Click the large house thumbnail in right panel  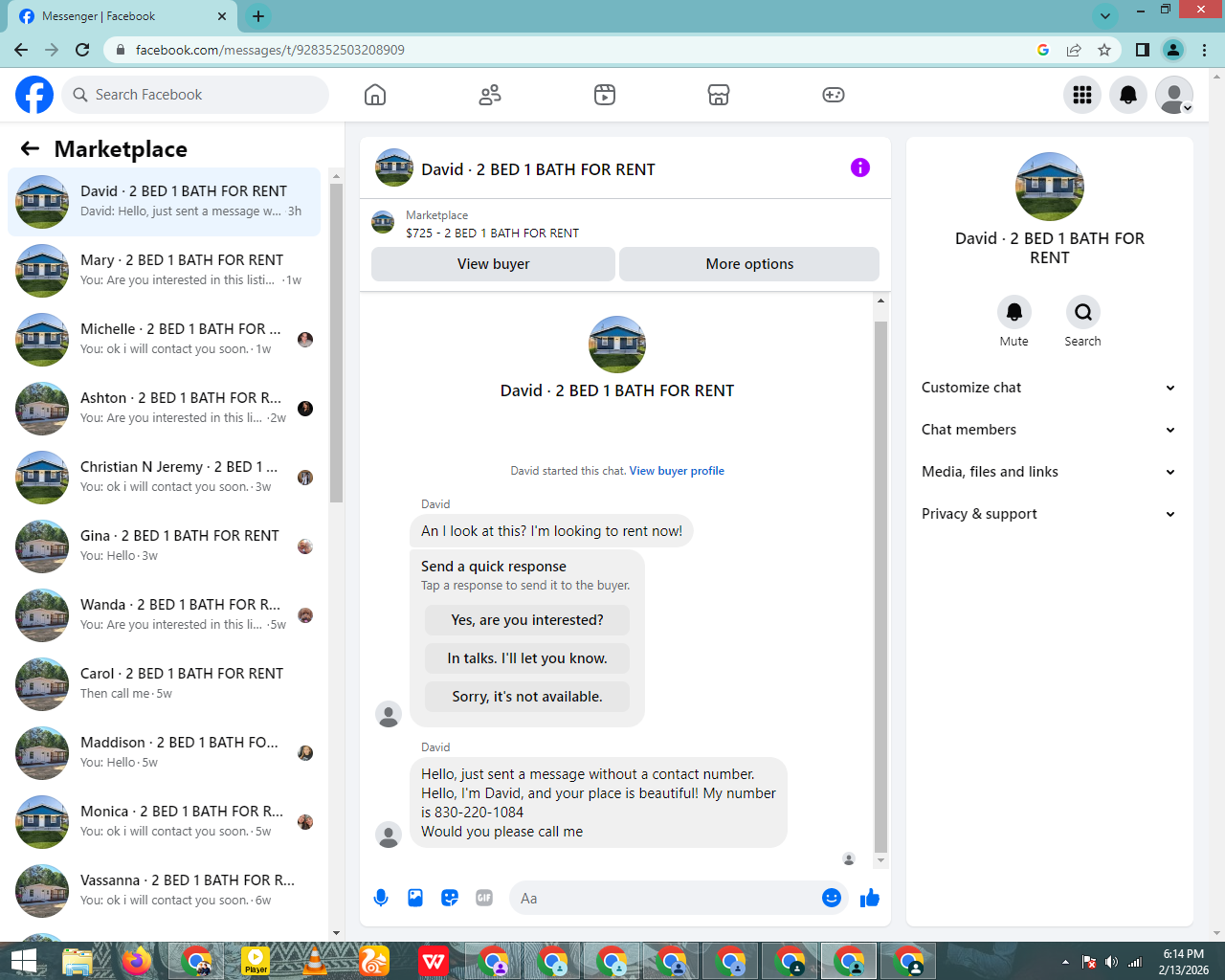1050,187
